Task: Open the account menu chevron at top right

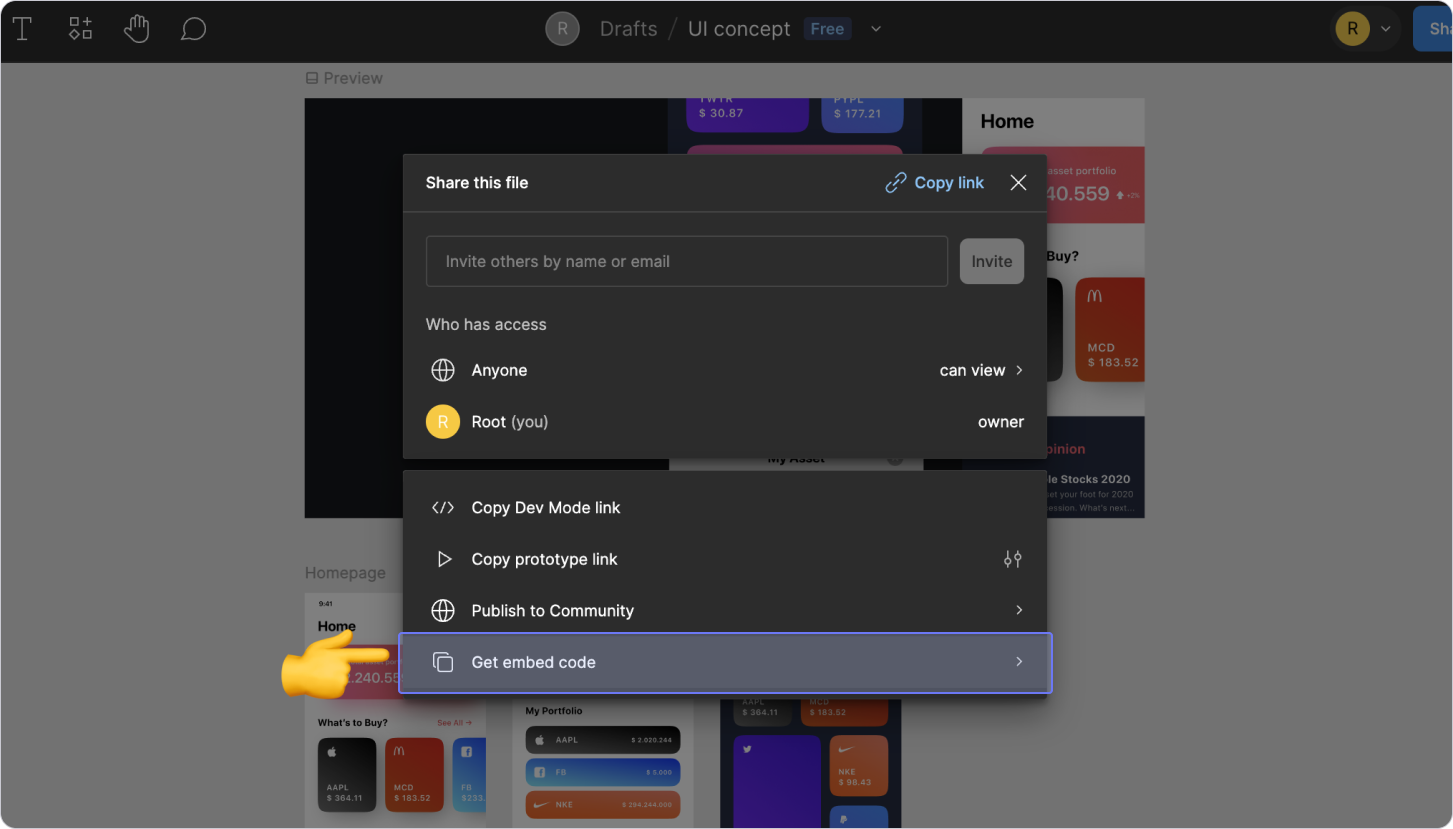Action: [1386, 29]
